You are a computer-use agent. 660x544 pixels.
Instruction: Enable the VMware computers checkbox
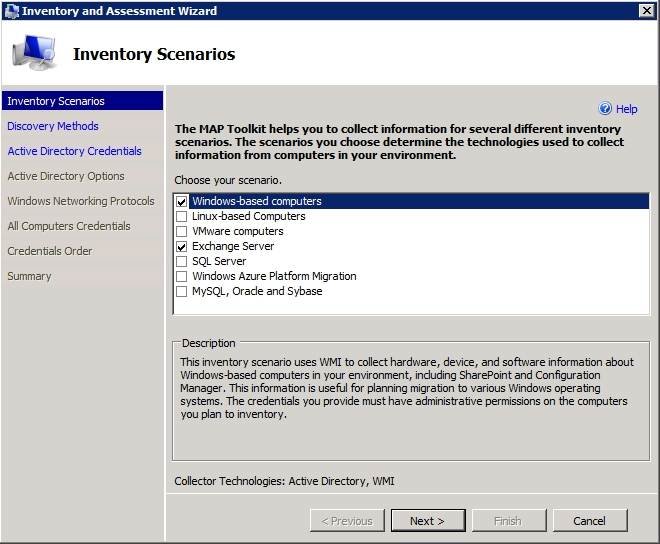(181, 232)
